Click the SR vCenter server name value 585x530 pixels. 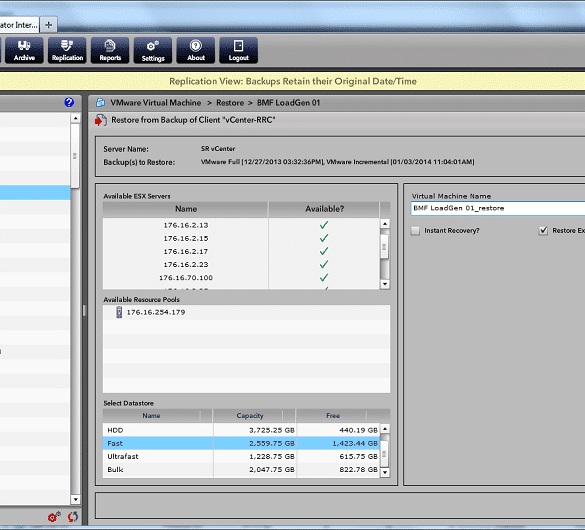click(x=218, y=149)
